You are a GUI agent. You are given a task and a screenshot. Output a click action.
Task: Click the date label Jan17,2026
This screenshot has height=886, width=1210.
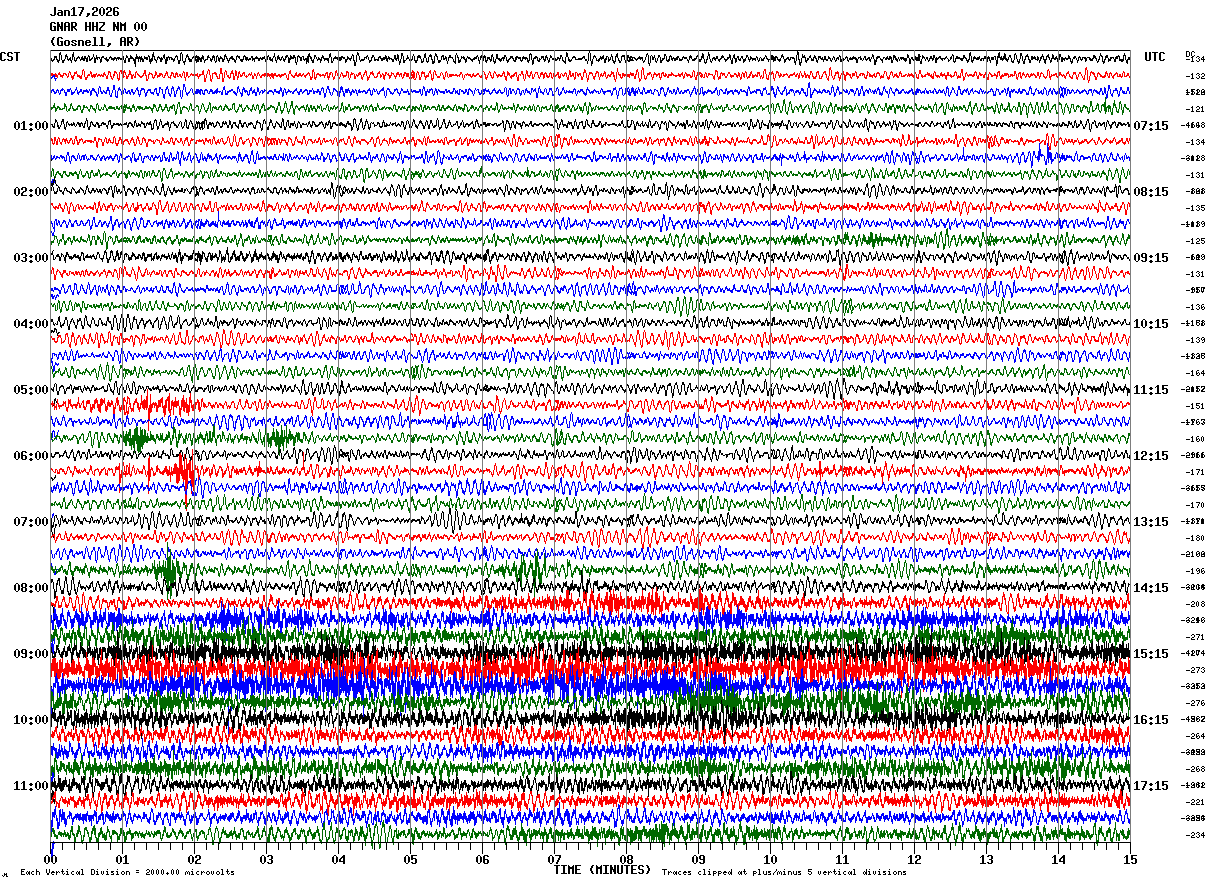click(x=84, y=12)
